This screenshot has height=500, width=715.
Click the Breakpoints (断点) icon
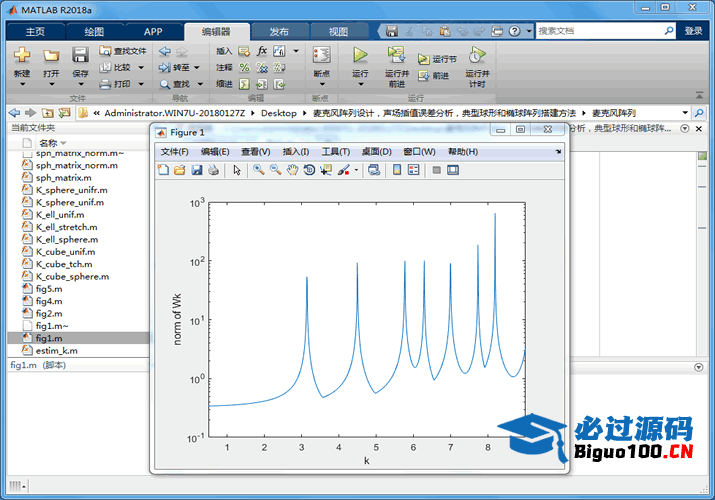(x=321, y=56)
